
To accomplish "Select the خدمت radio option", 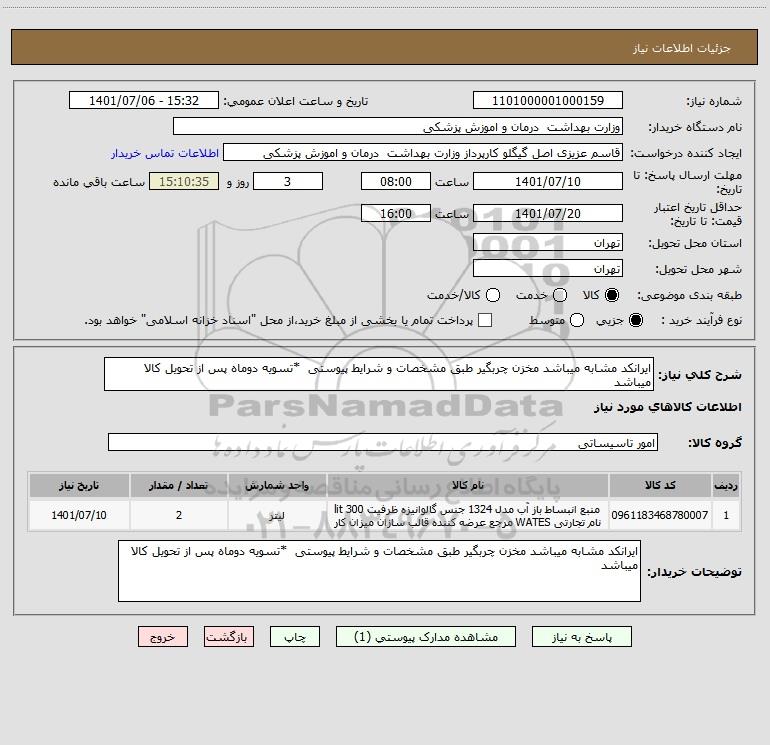I will coord(560,295).
